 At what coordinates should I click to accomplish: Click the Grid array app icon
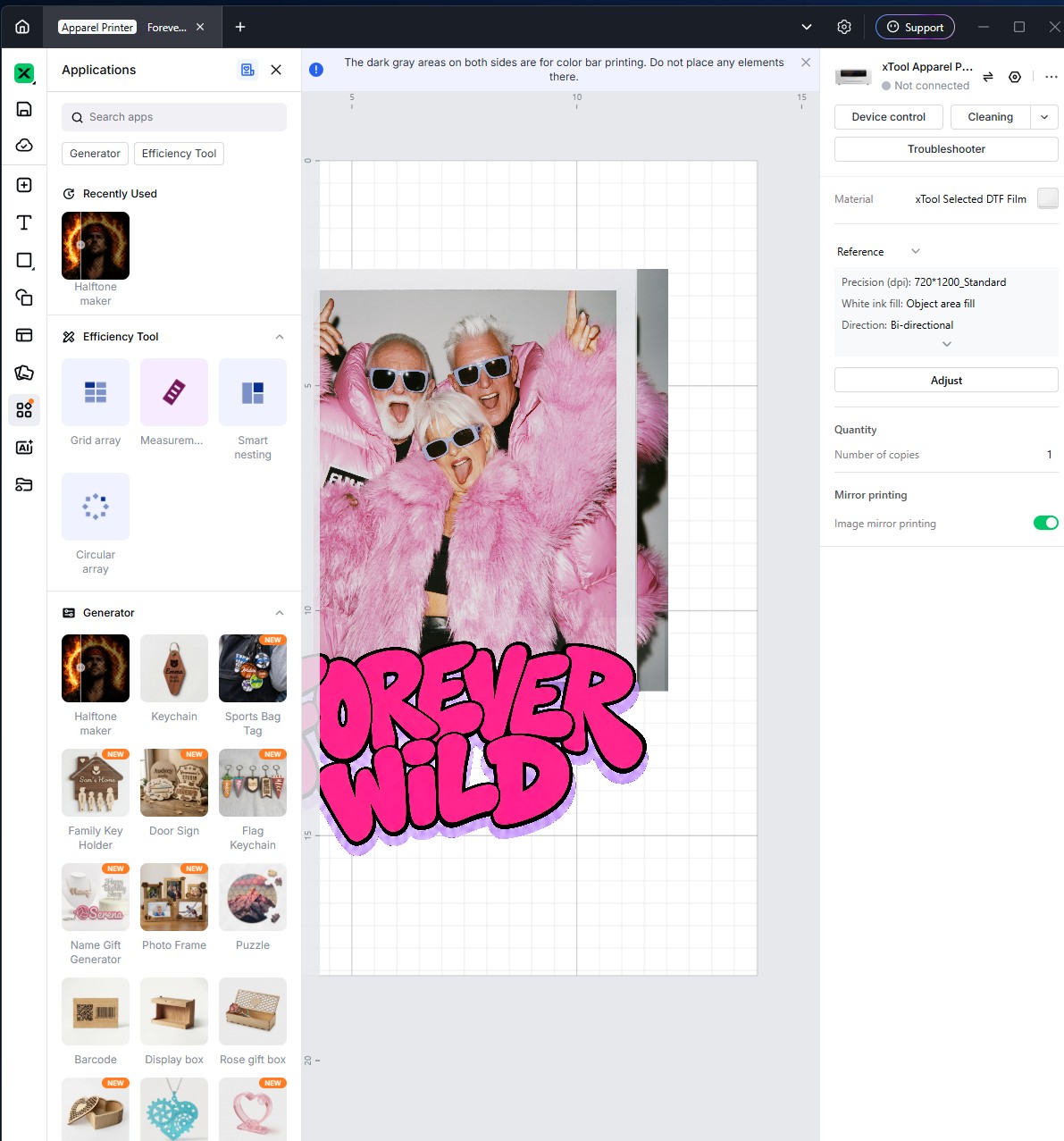[96, 392]
